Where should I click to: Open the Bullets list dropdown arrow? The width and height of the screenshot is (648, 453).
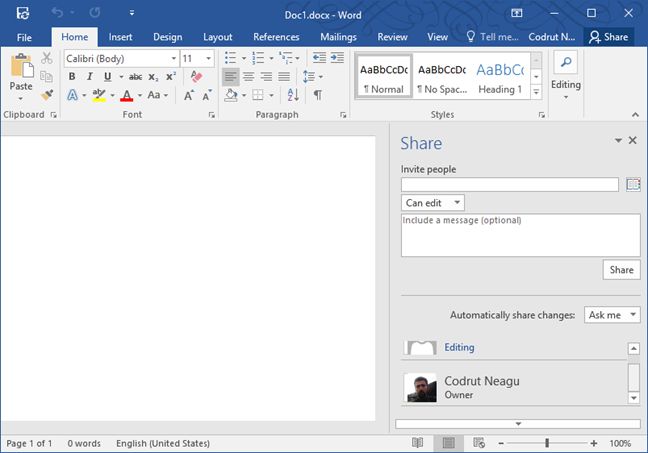pos(244,58)
